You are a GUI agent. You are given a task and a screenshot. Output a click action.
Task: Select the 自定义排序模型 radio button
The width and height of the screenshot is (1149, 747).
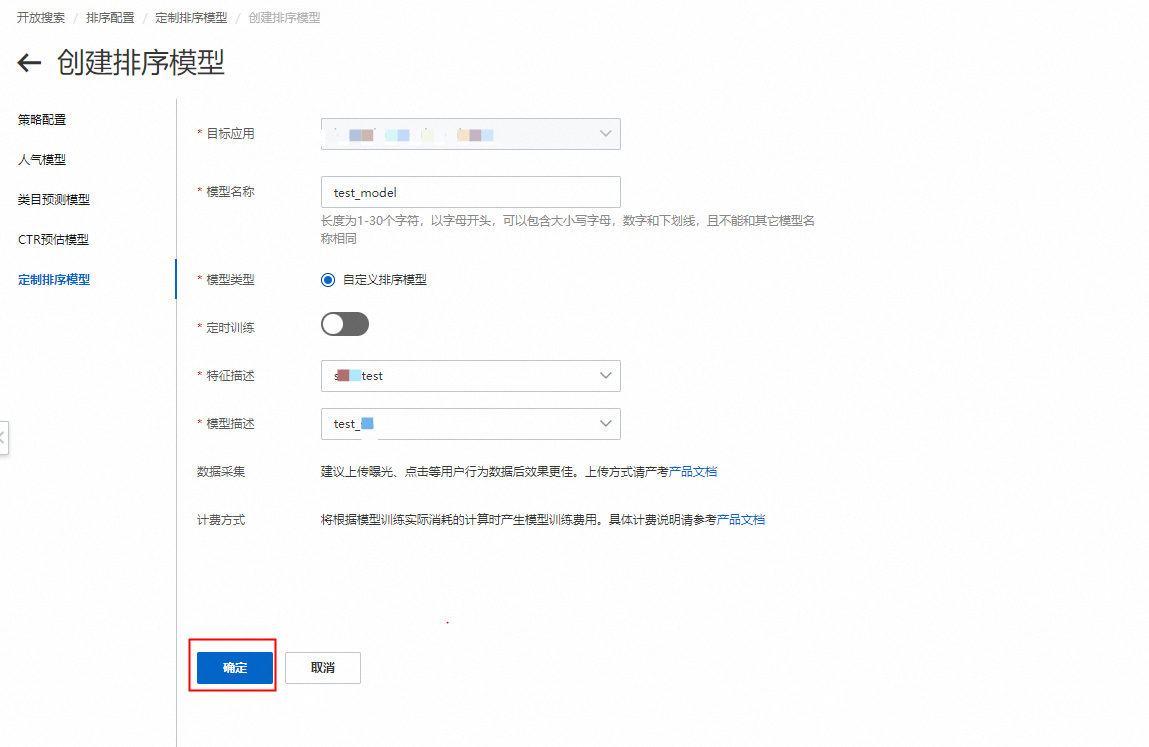click(x=328, y=280)
